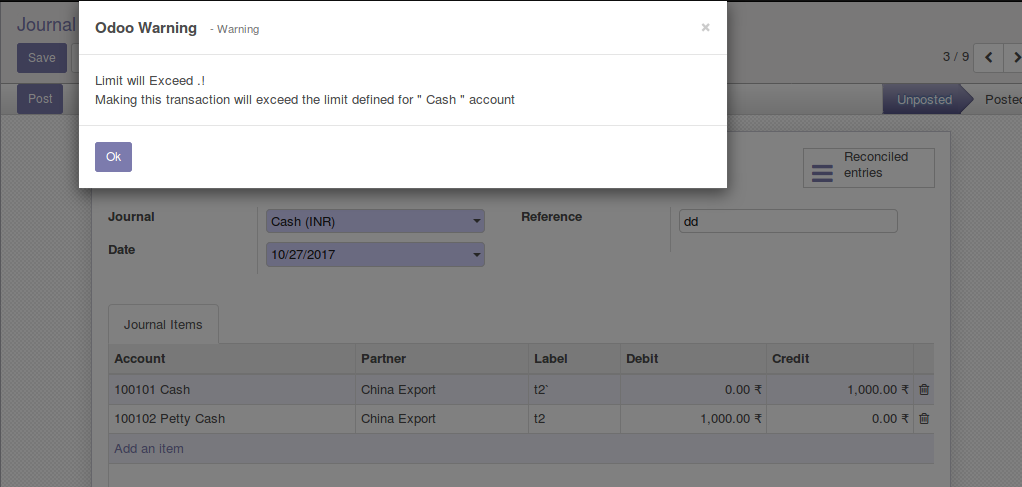Sort by the Debit column header
Image resolution: width=1022 pixels, height=487 pixels.
click(642, 359)
